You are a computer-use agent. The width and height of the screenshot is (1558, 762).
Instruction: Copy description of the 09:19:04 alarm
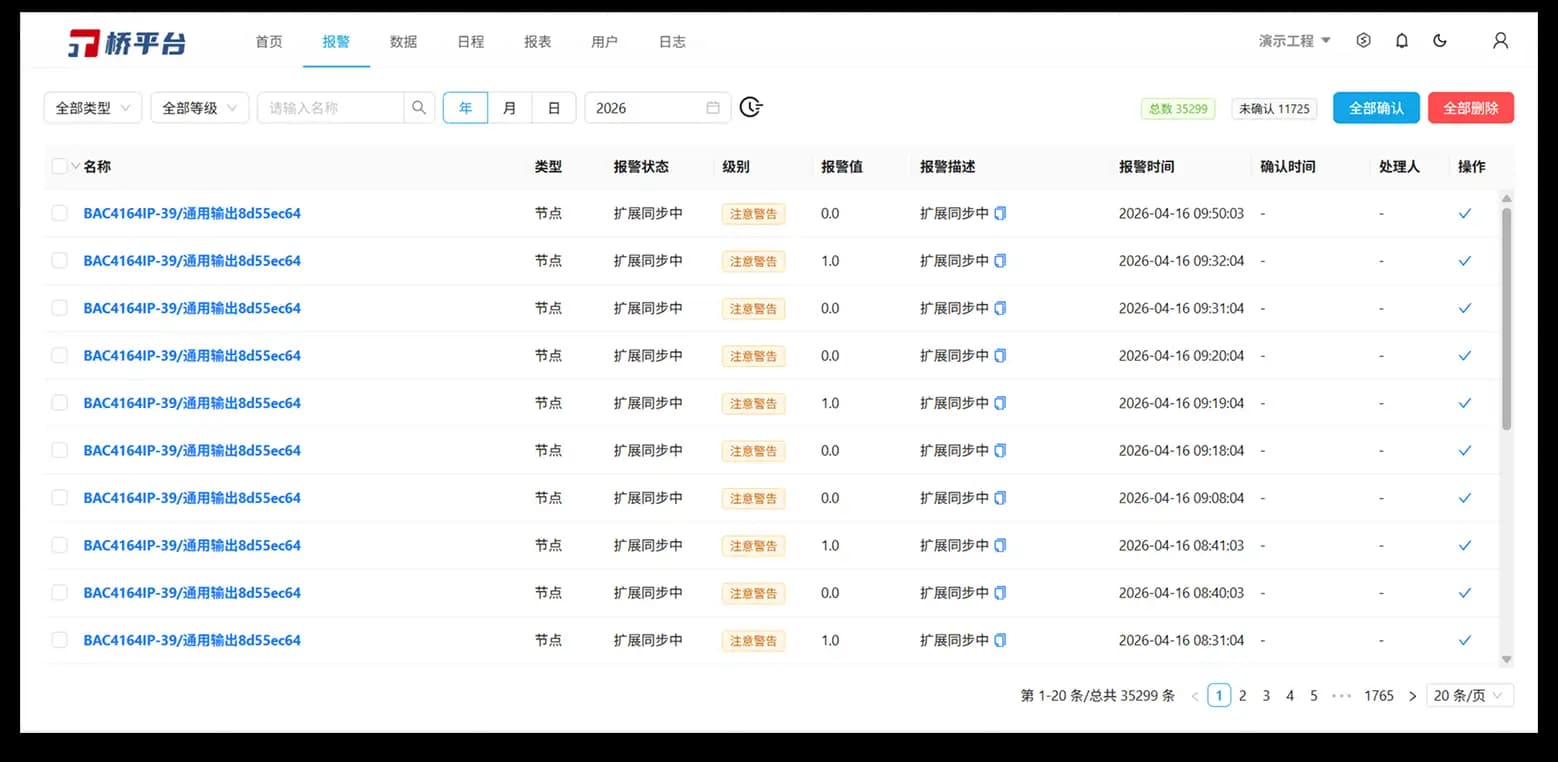(1000, 403)
